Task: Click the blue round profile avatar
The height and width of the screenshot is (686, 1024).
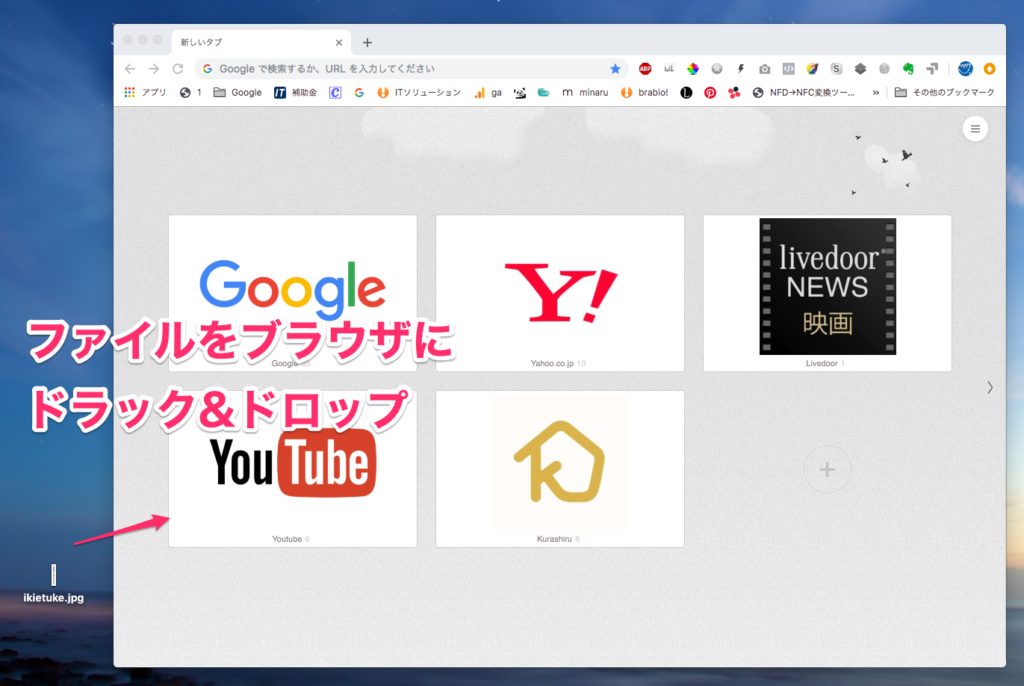Action: click(x=965, y=69)
